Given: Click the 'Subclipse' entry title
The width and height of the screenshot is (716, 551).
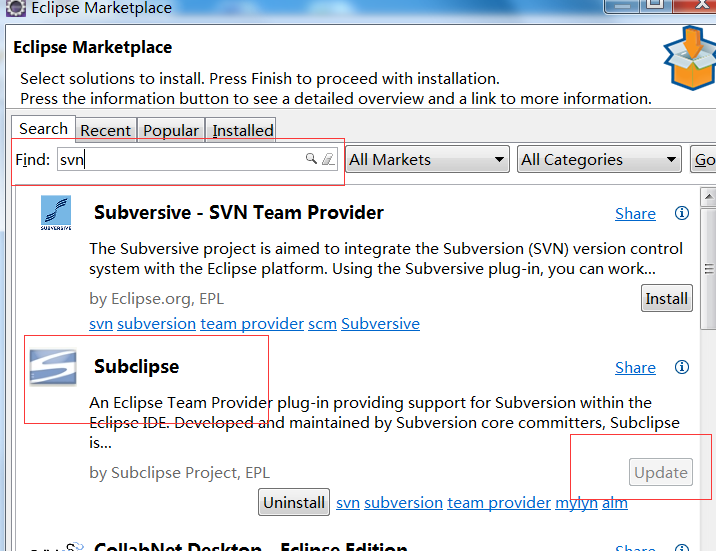Looking at the screenshot, I should (x=137, y=367).
